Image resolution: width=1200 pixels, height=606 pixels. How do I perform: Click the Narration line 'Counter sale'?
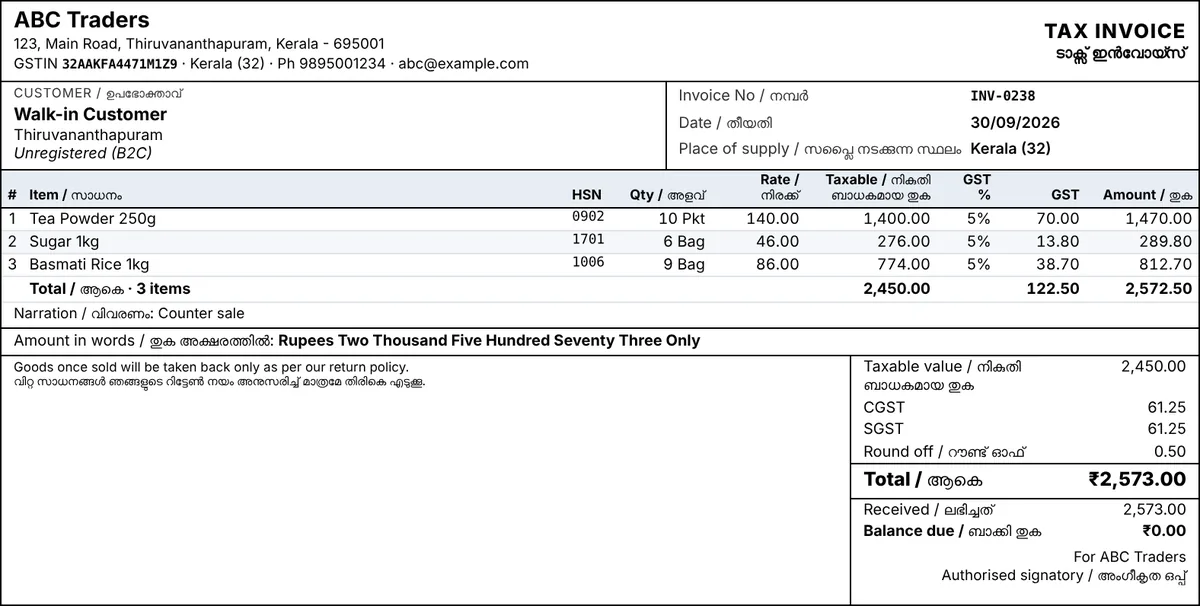pyautogui.click(x=129, y=313)
